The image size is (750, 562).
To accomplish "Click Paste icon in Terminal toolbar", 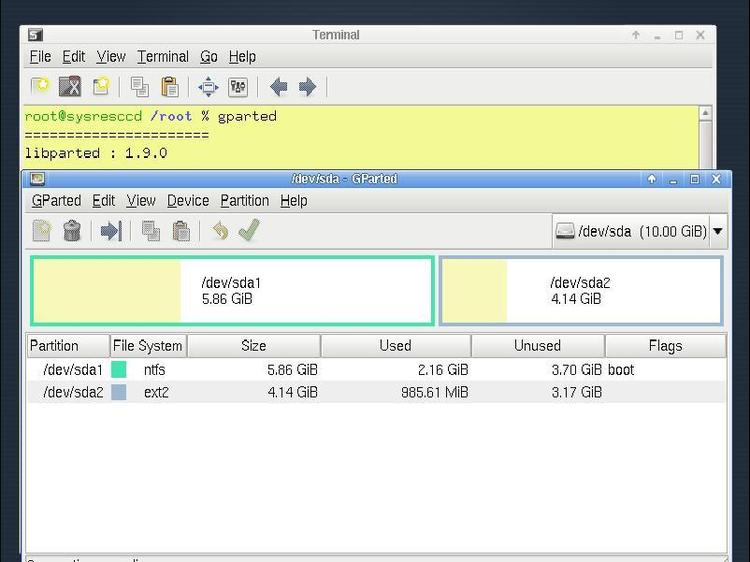I will tap(170, 87).
